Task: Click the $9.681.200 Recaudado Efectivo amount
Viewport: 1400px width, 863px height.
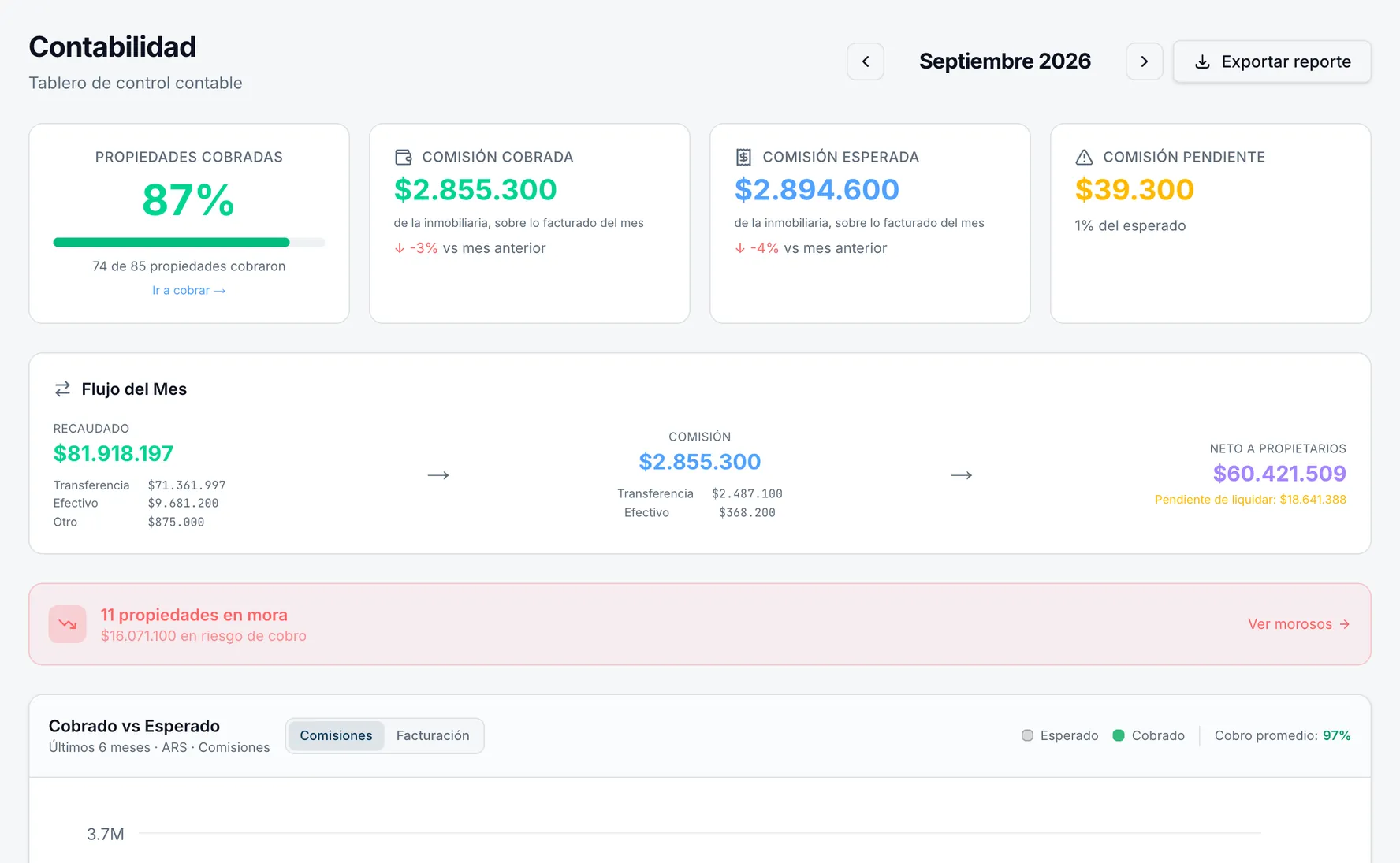Action: click(x=183, y=503)
